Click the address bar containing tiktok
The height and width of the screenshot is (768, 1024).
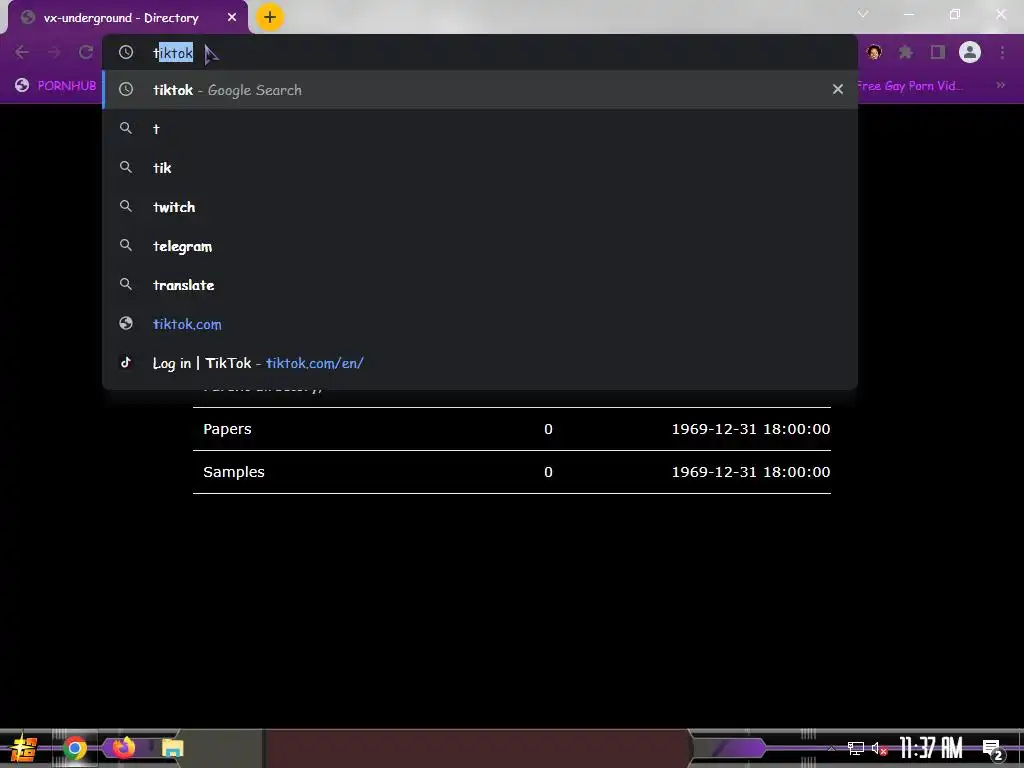click(480, 52)
